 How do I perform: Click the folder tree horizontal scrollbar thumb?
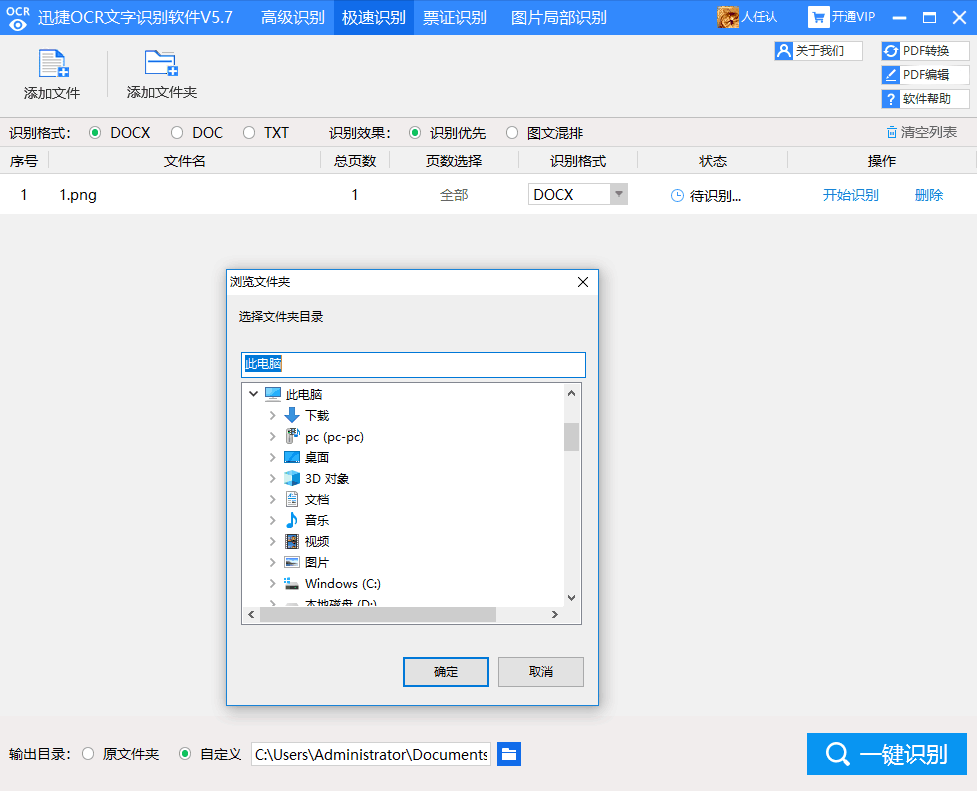pyautogui.click(x=378, y=615)
